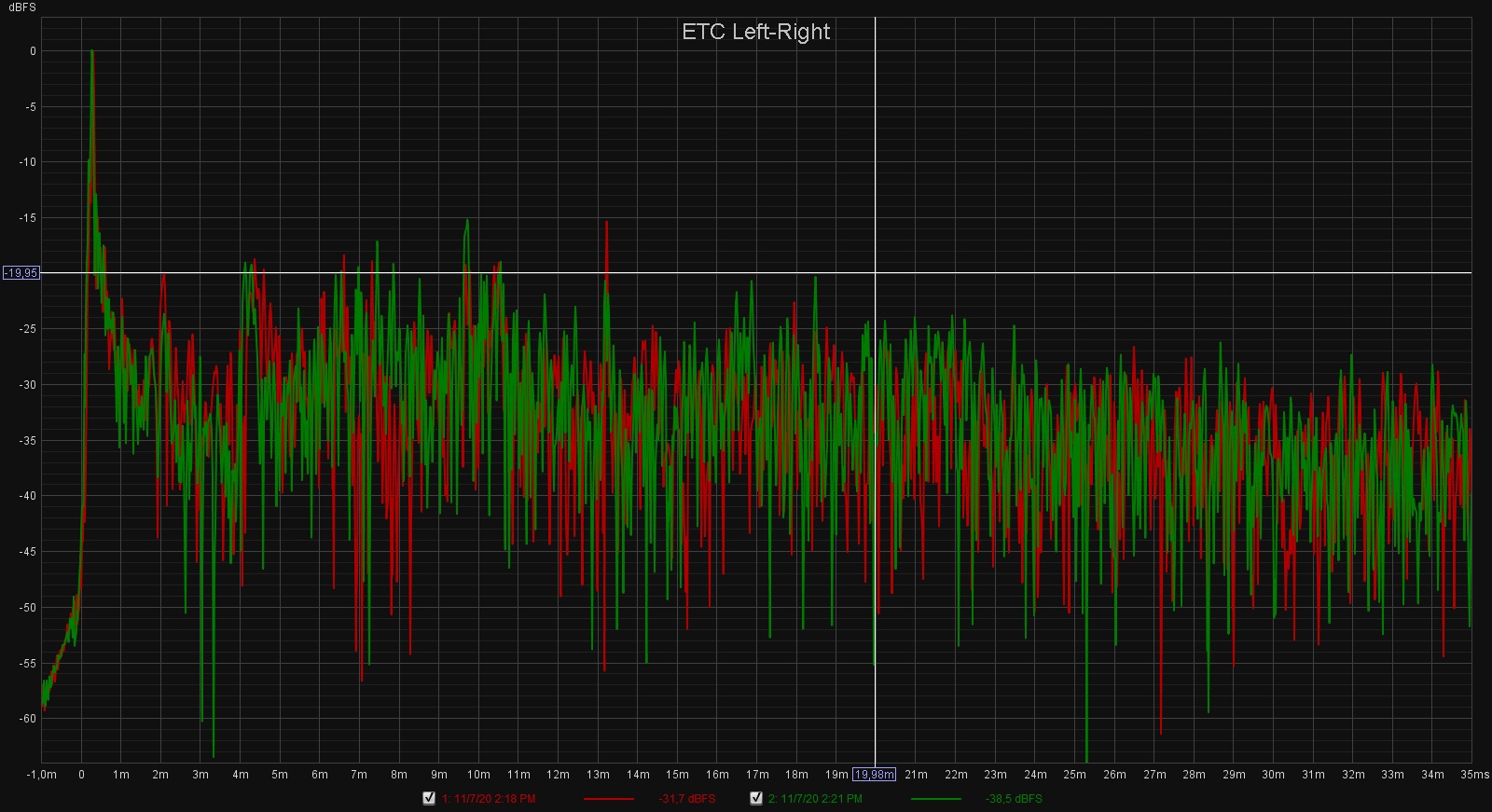Click the -38,5 dBFS readout
Viewport: 1492px width, 812px height.
[1014, 799]
